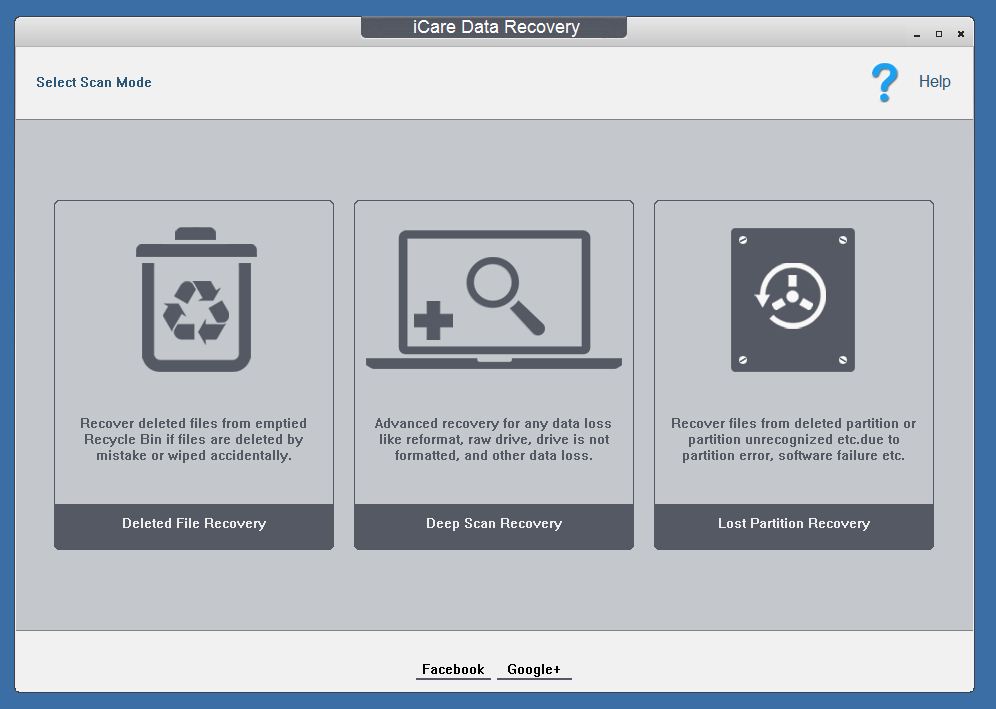Click the iCare Data Recovery title
The image size is (996, 709).
pos(495,27)
